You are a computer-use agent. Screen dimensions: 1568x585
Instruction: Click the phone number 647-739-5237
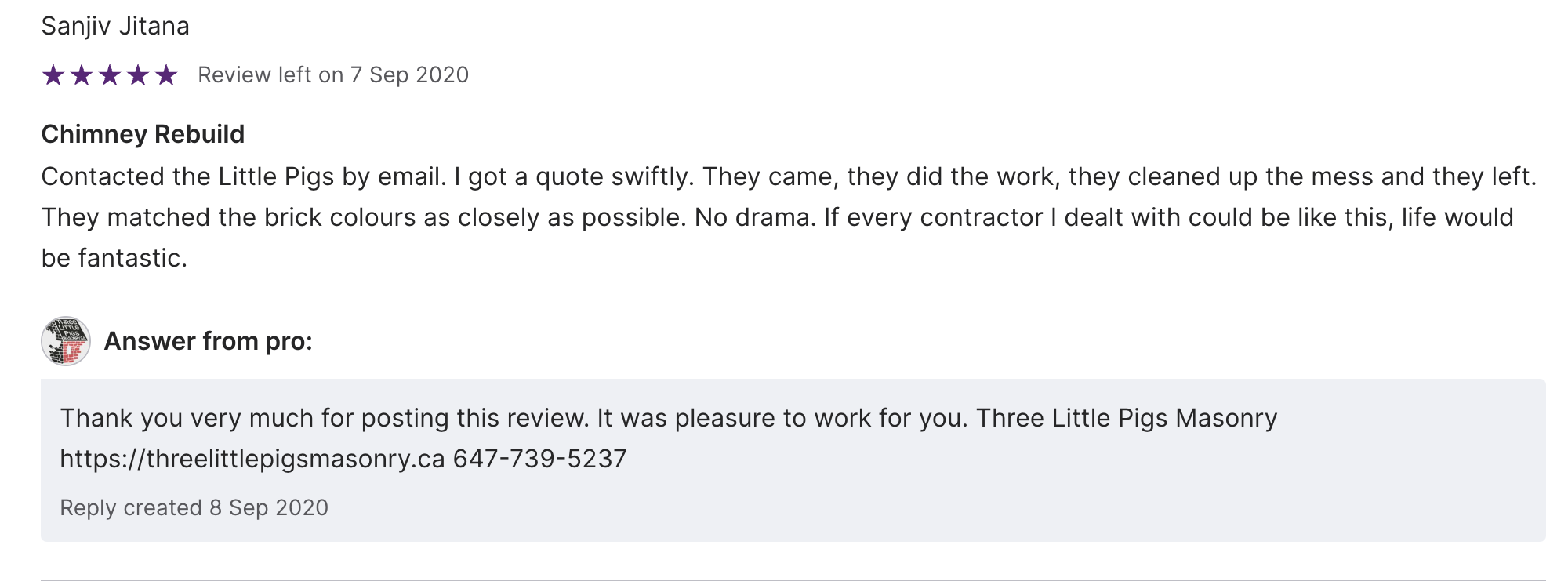pos(539,459)
